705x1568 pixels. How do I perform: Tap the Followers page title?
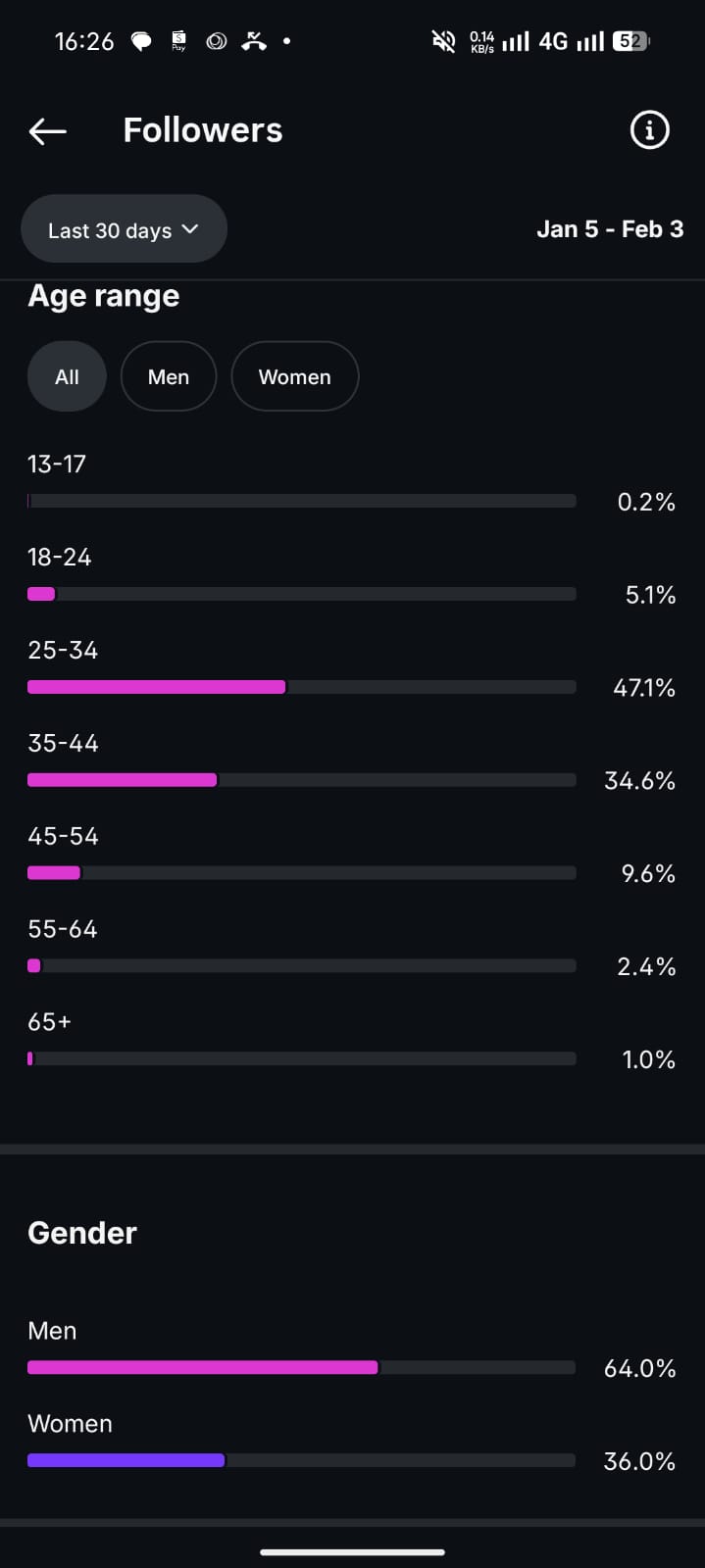pyautogui.click(x=203, y=130)
